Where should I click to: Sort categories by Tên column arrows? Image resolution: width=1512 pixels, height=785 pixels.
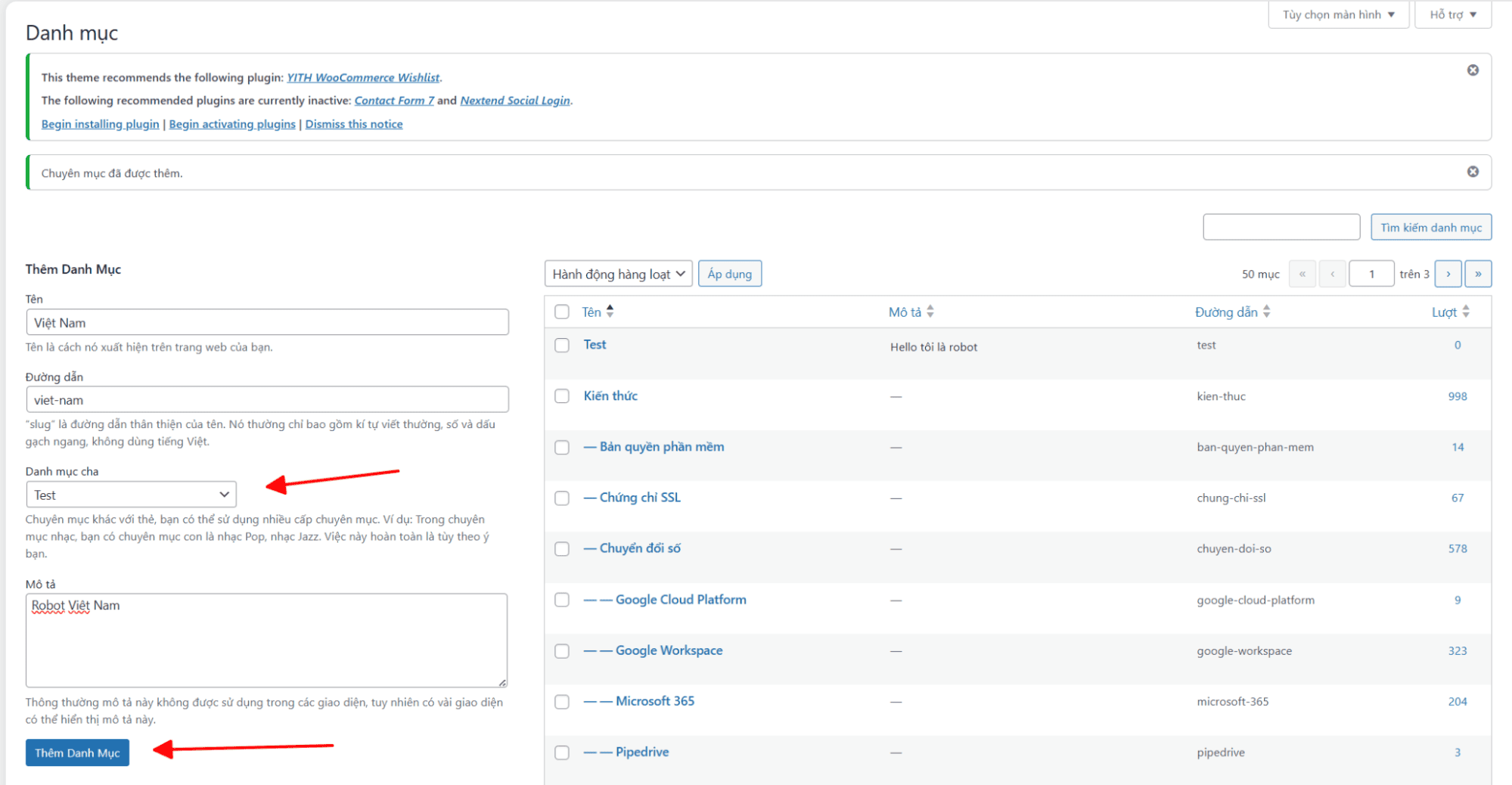pos(610,312)
